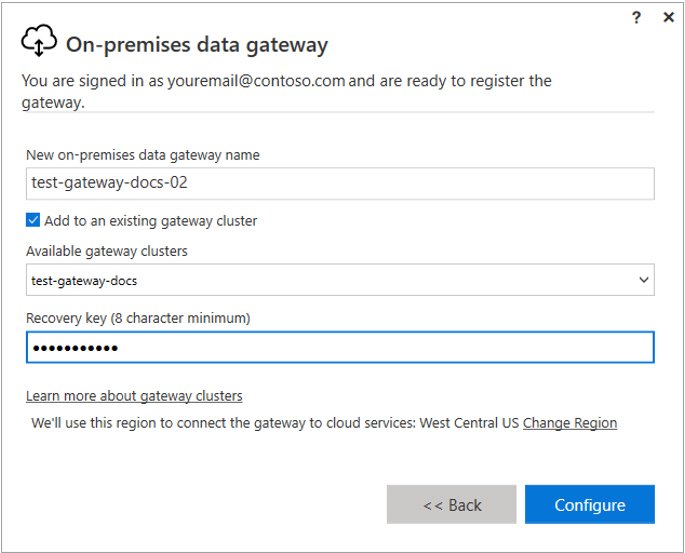
Task: Click the Change Region link
Action: pyautogui.click(x=569, y=423)
